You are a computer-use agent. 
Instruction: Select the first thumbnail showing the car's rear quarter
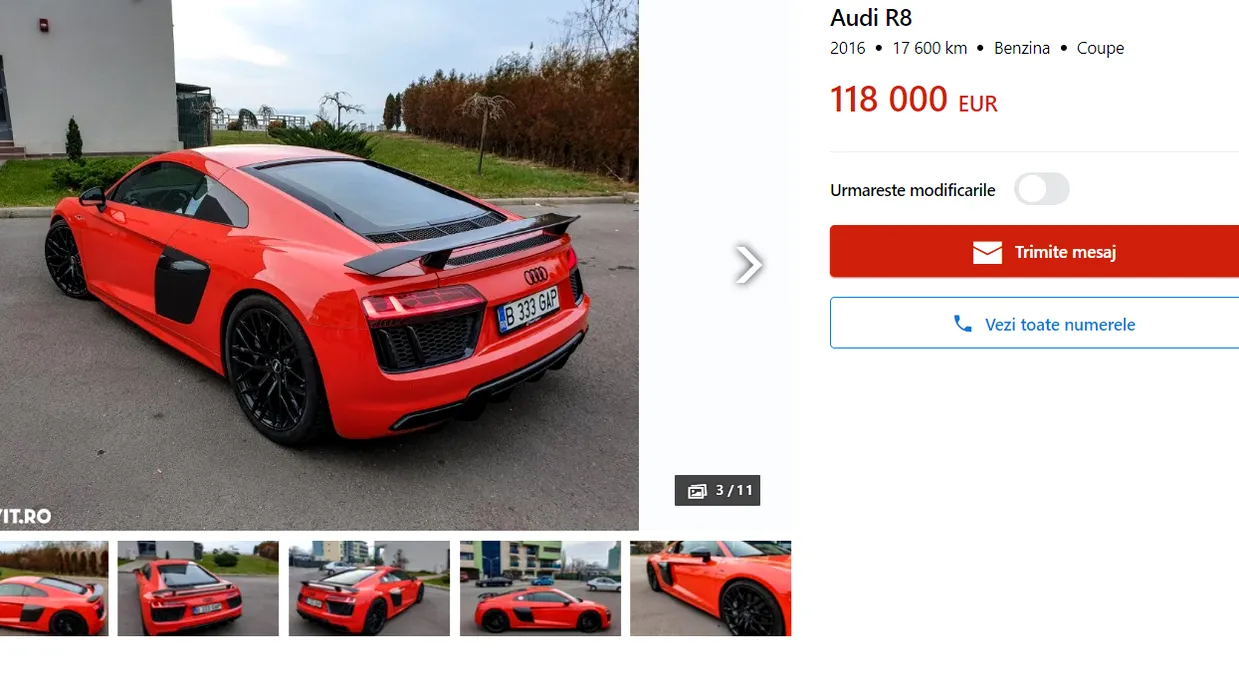point(54,588)
